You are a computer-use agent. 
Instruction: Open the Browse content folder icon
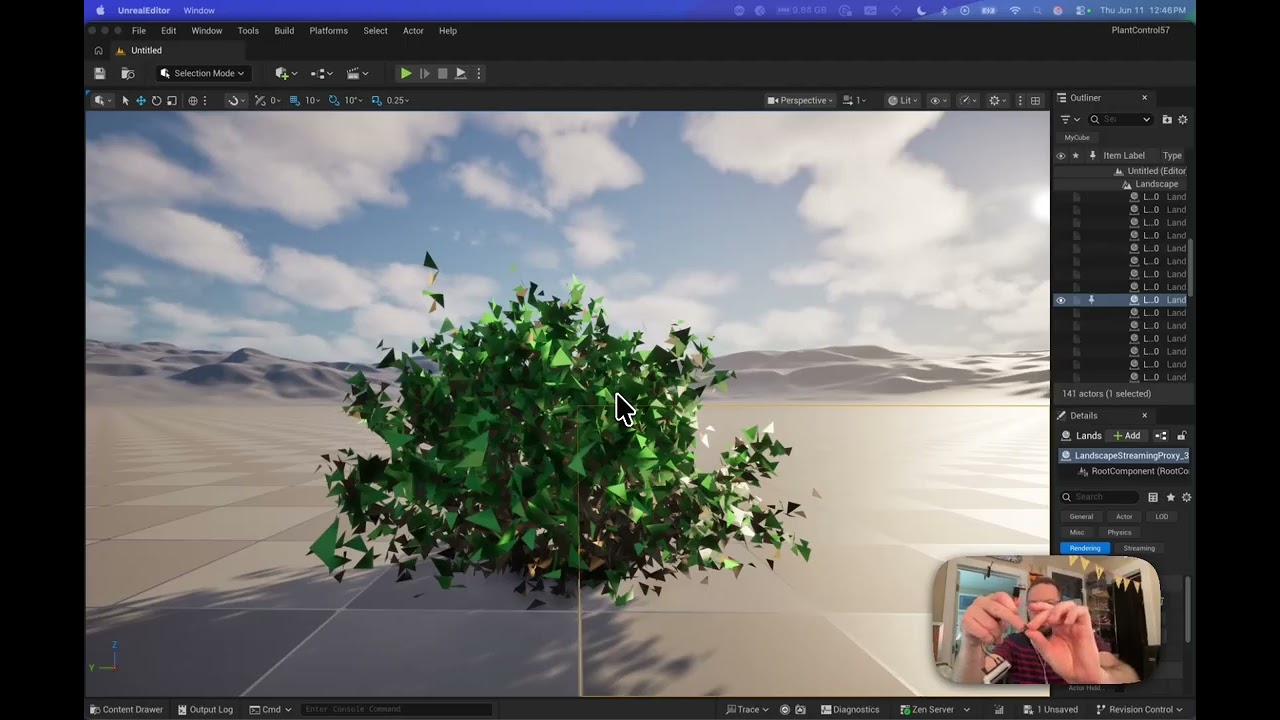(x=128, y=73)
